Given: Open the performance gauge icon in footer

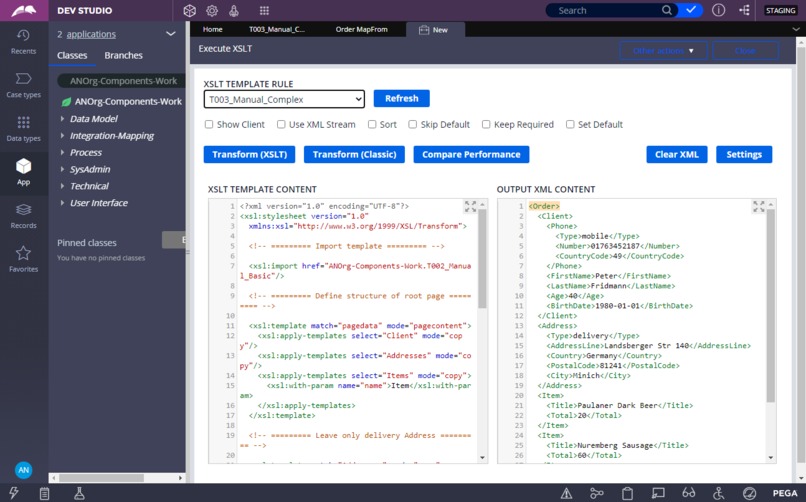Looking at the screenshot, I should [x=750, y=494].
